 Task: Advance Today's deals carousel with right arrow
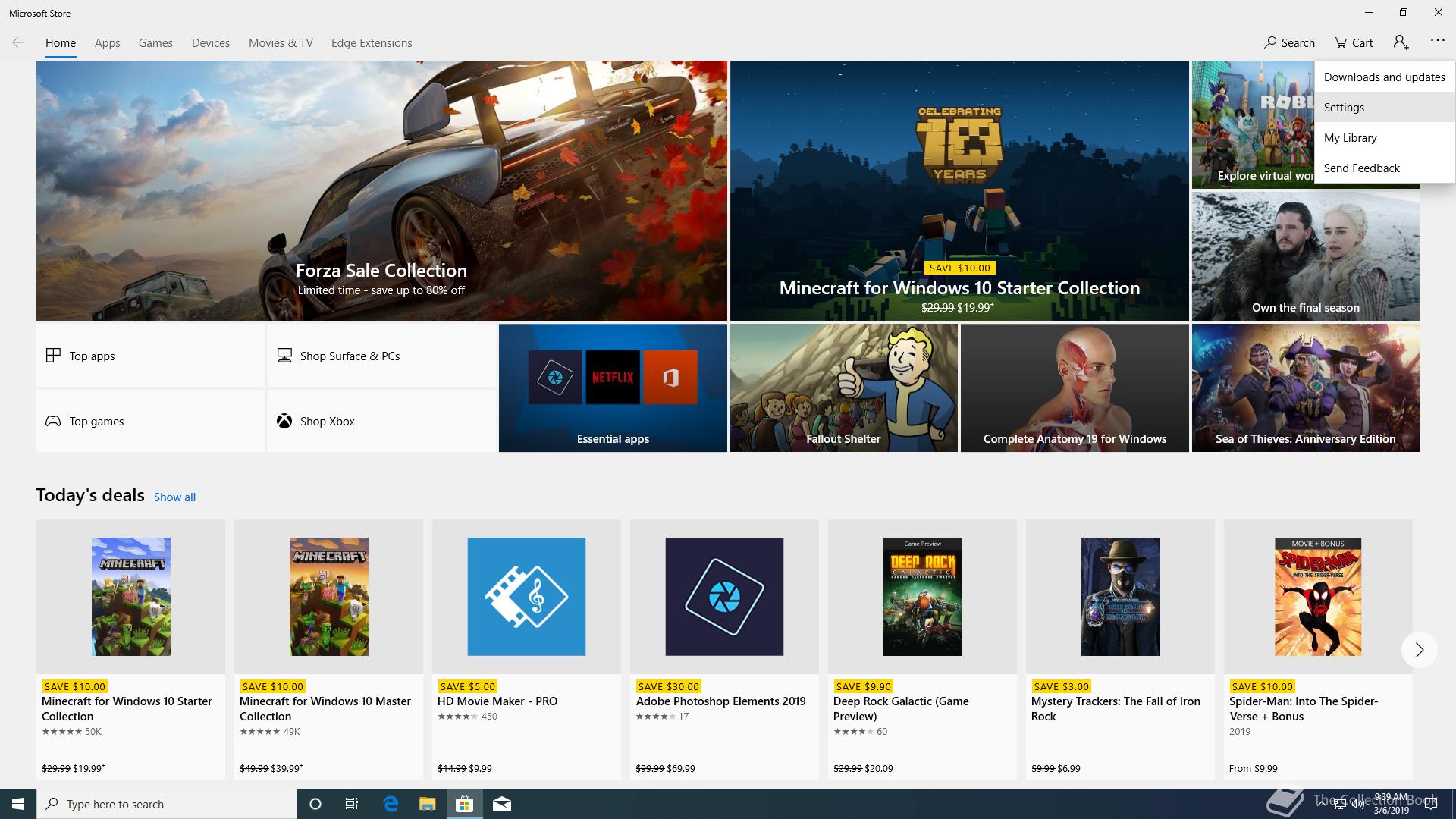coord(1419,650)
